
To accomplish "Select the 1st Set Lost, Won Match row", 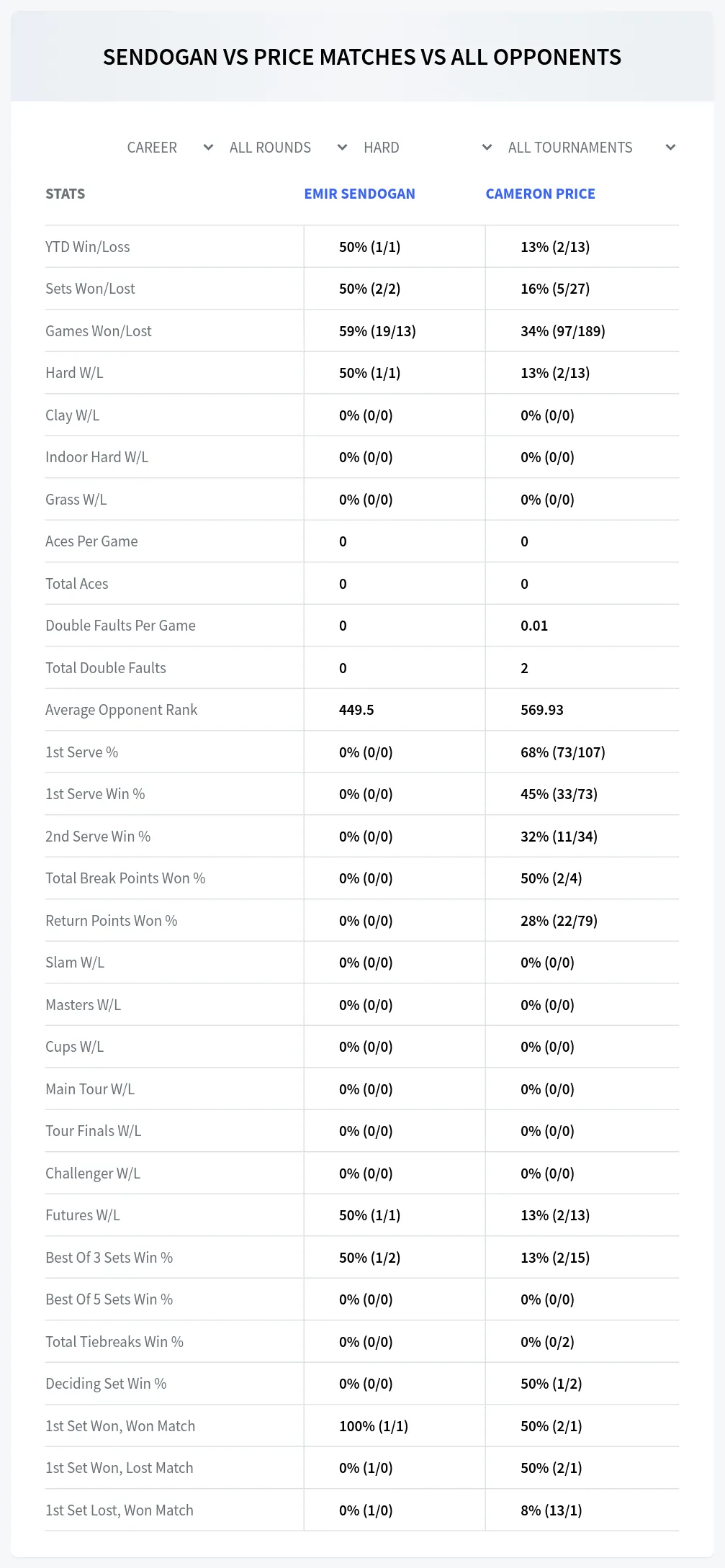I will 362,1510.
